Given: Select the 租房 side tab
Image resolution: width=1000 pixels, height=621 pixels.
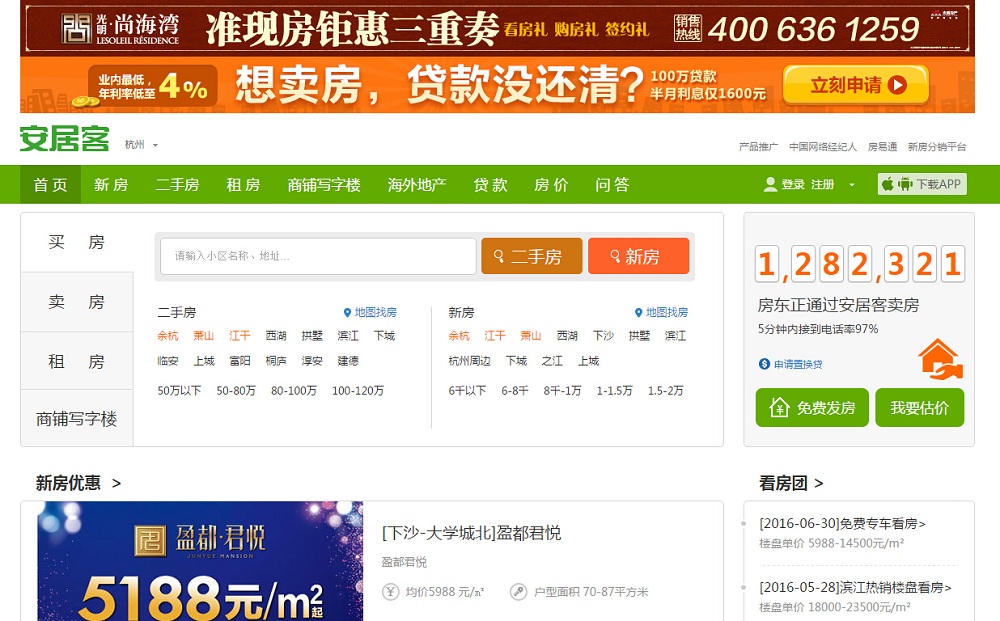Looking at the screenshot, I should pos(77,362).
